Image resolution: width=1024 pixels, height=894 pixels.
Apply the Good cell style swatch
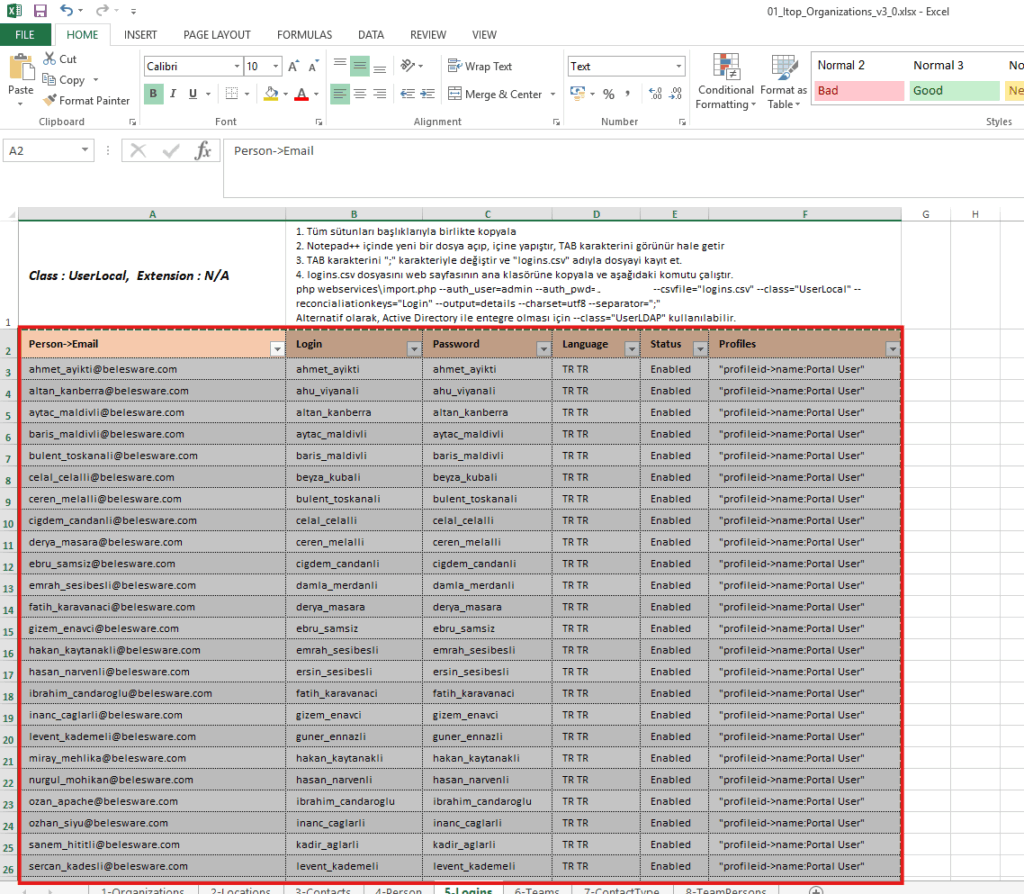coord(954,91)
